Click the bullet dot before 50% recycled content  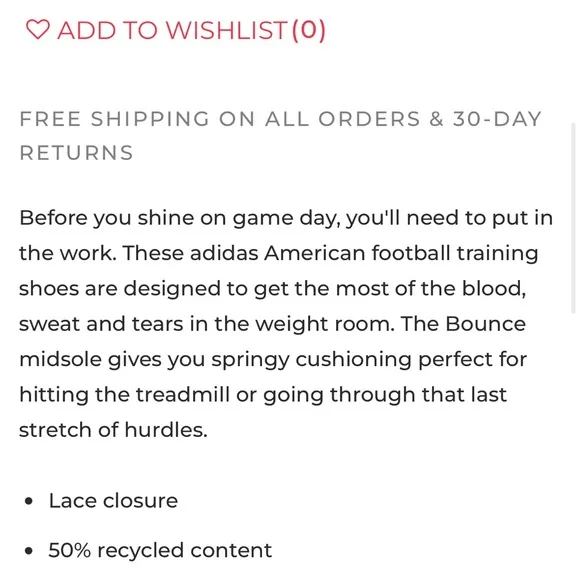point(28,551)
